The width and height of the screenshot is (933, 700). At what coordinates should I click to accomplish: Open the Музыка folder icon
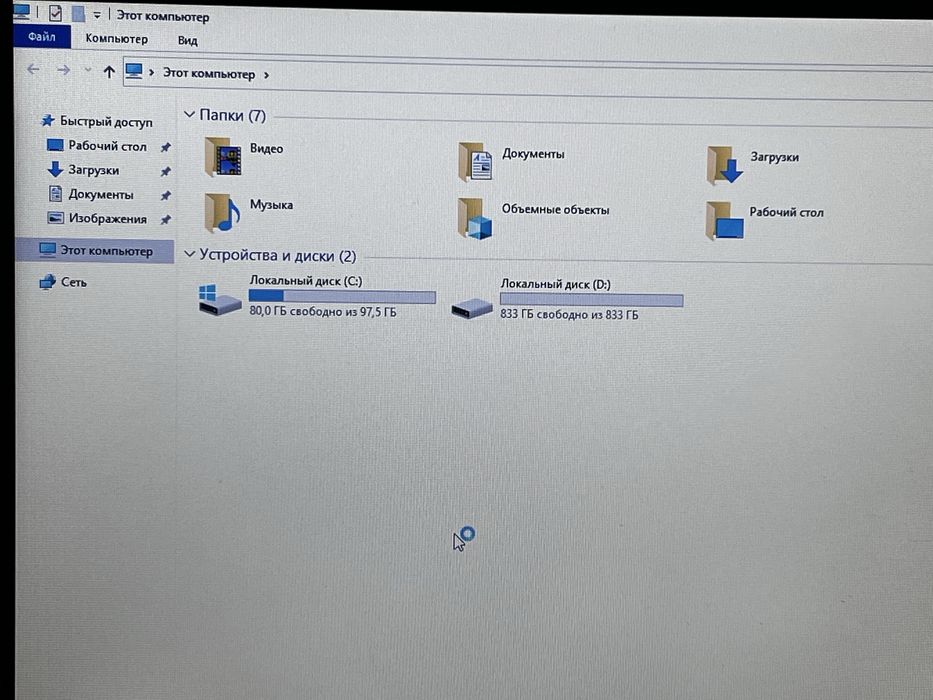(222, 212)
